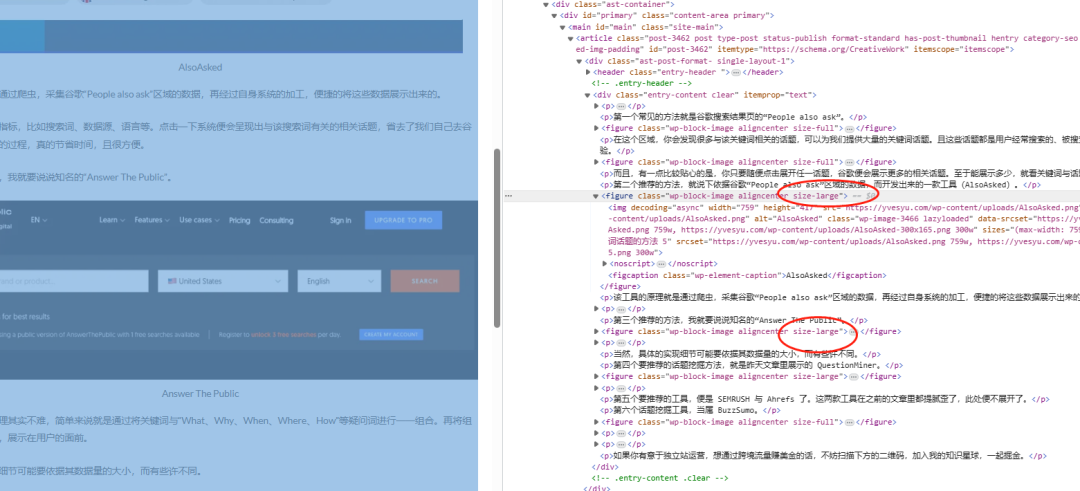This screenshot has width=1080, height=491.
Task: Collapse the div ast-post-format node
Action: pyautogui.click(x=579, y=61)
